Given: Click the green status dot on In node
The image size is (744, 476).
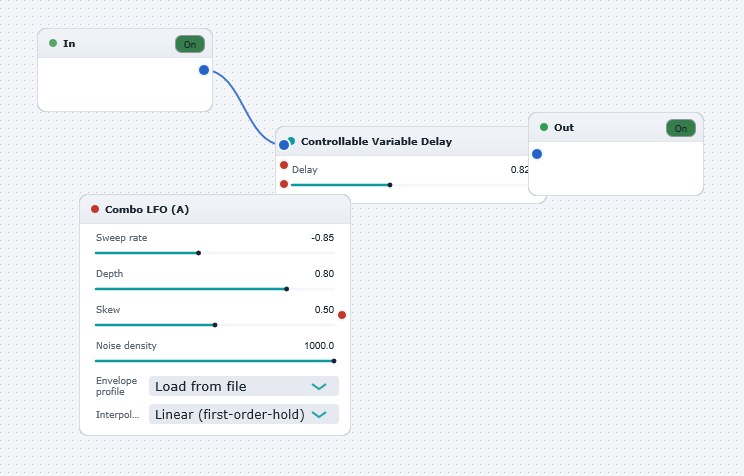Looking at the screenshot, I should coord(53,43).
